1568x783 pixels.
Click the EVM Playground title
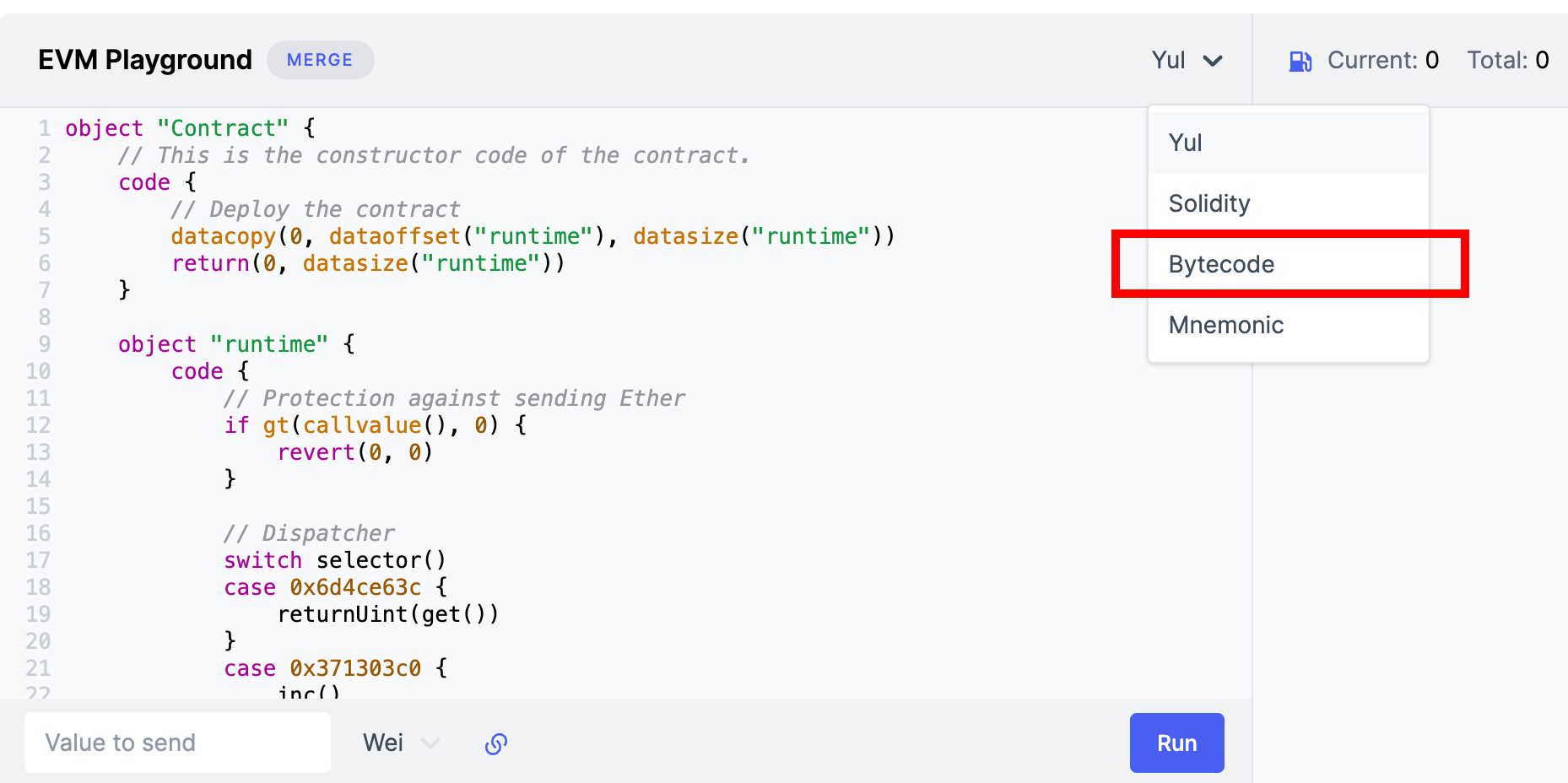coord(145,60)
